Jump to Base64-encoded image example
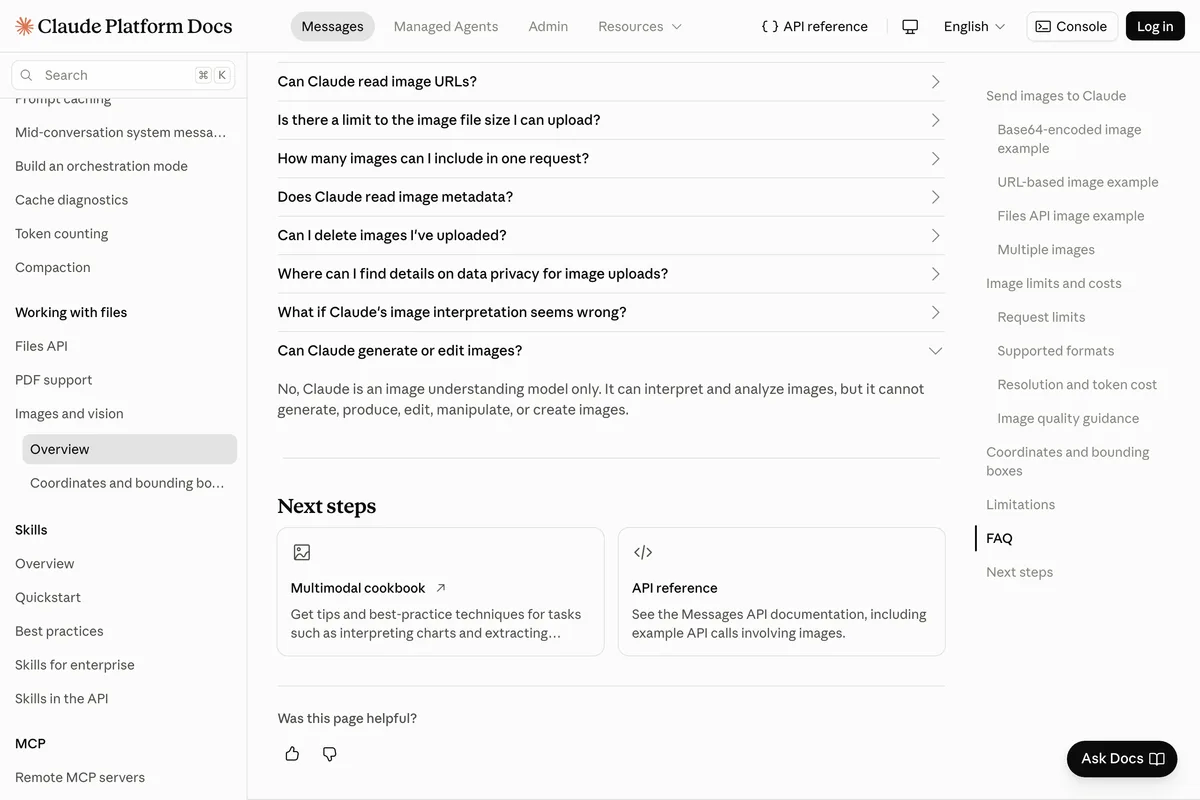 [1069, 139]
